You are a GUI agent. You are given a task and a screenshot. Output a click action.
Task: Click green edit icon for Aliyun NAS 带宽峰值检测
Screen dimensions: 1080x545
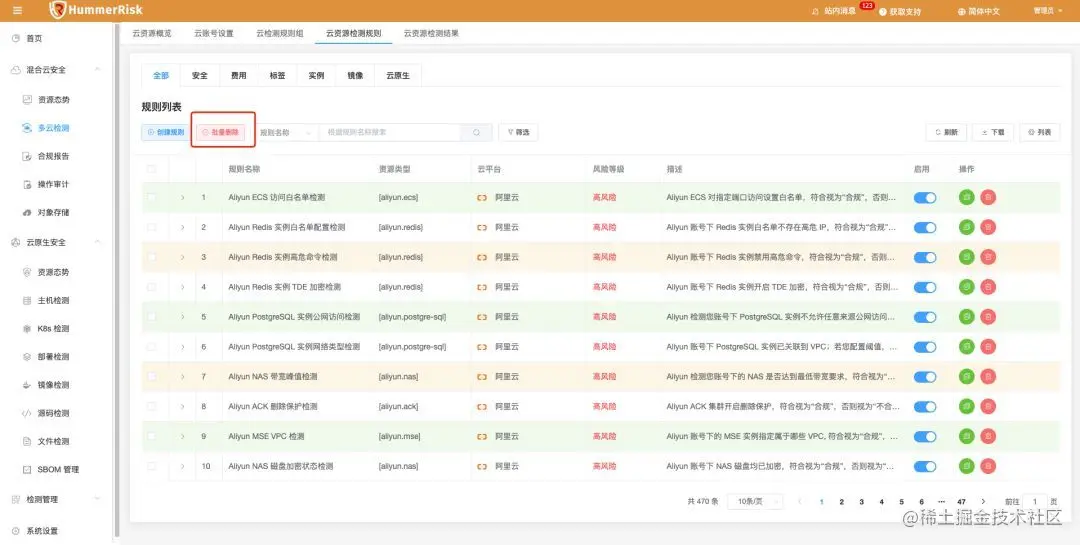click(967, 377)
